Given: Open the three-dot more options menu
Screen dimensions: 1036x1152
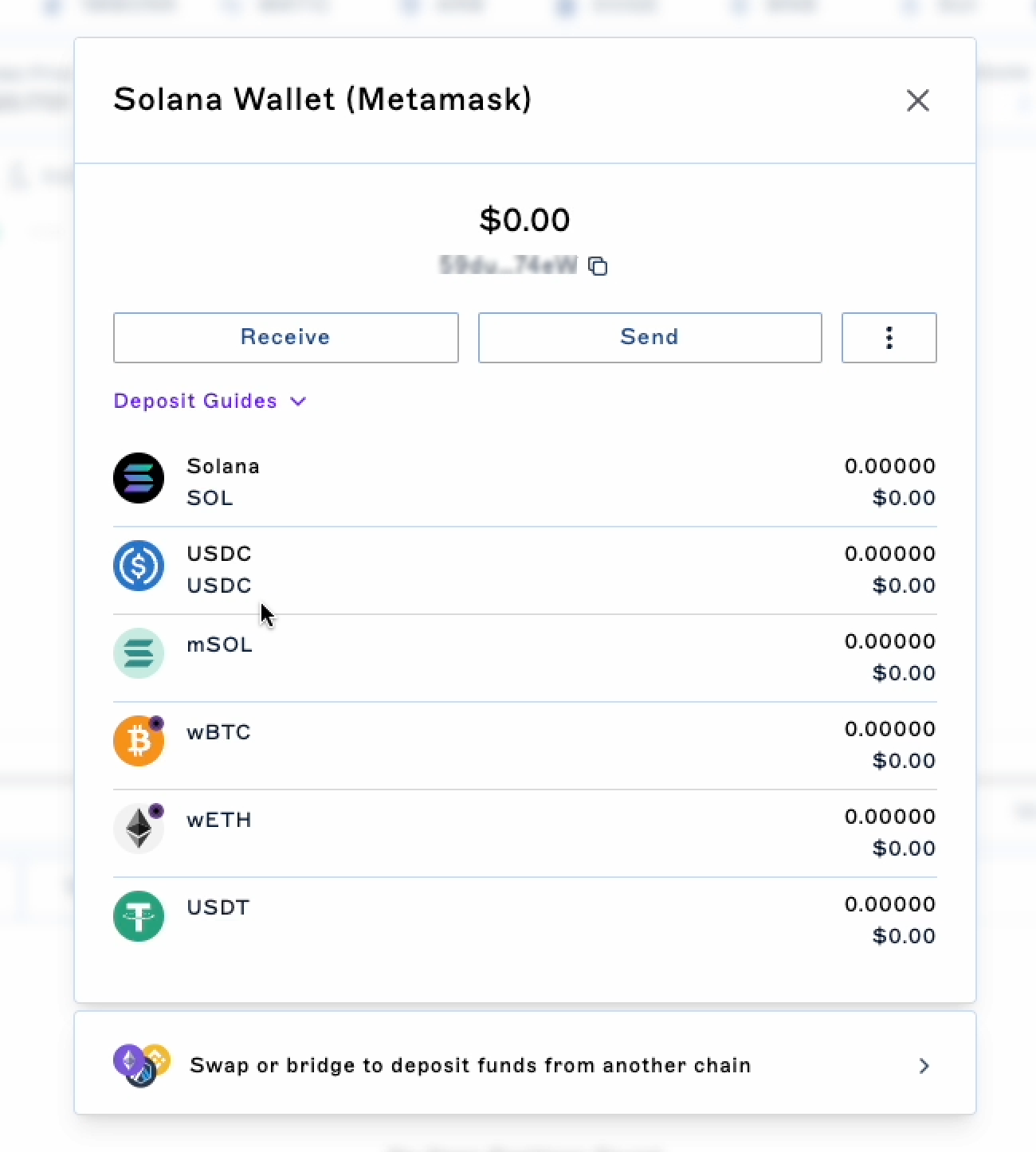Looking at the screenshot, I should point(889,338).
